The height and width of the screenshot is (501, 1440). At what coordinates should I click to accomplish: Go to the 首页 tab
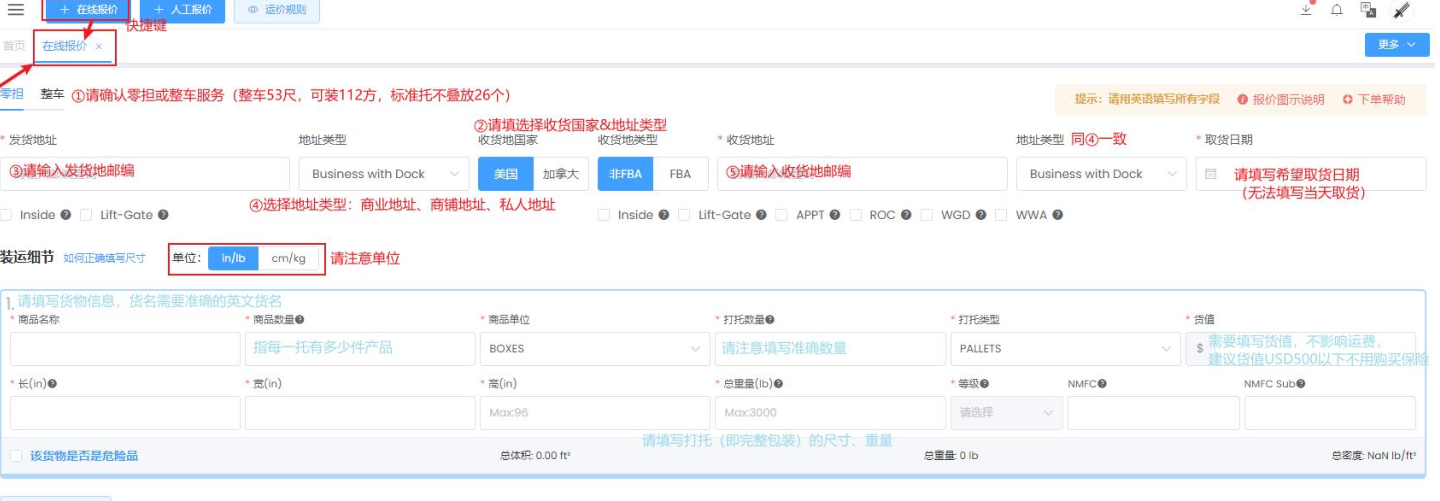pyautogui.click(x=14, y=46)
